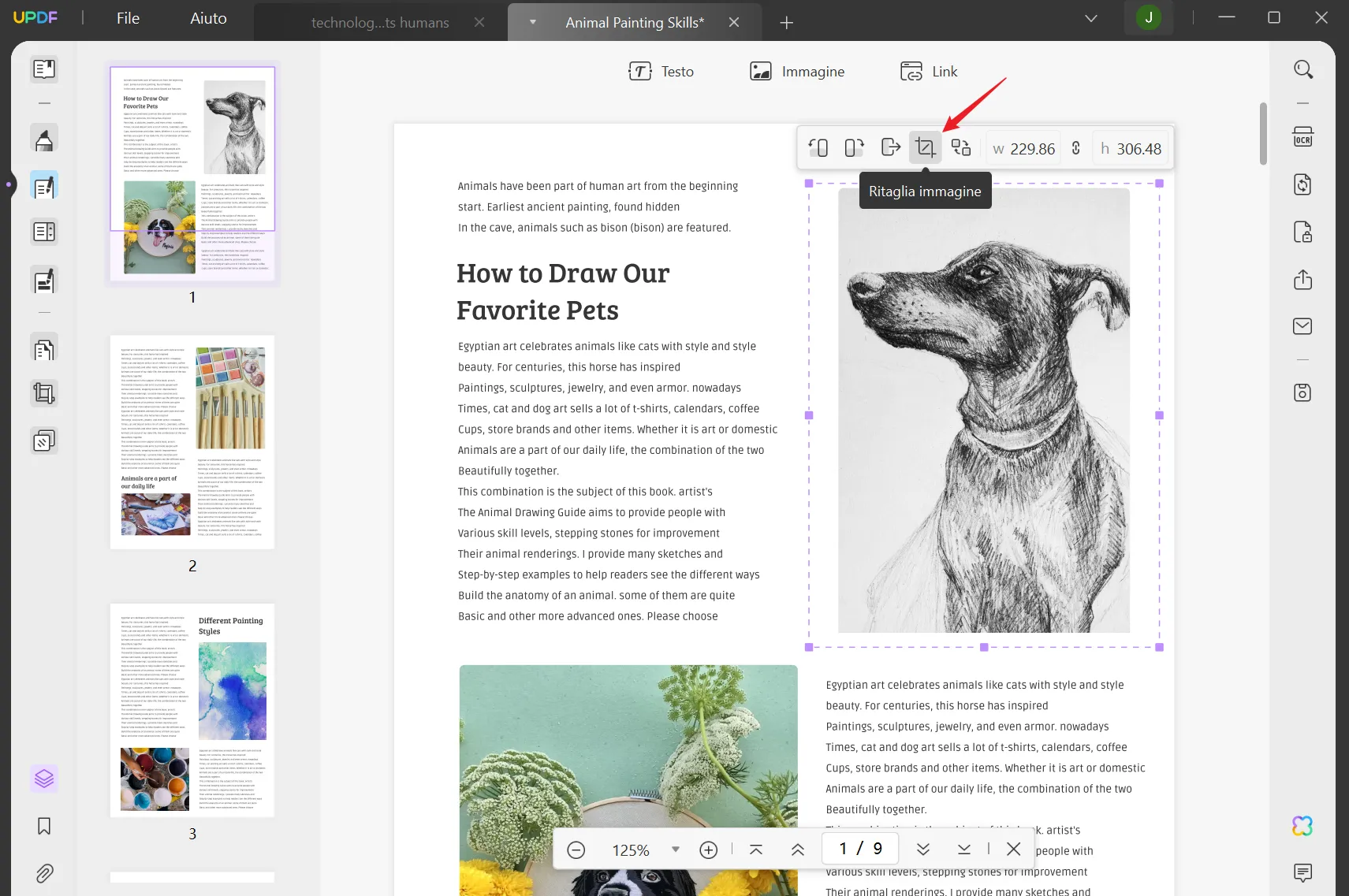Click the heading How to Draw Our
The height and width of the screenshot is (896, 1349).
pos(563,273)
